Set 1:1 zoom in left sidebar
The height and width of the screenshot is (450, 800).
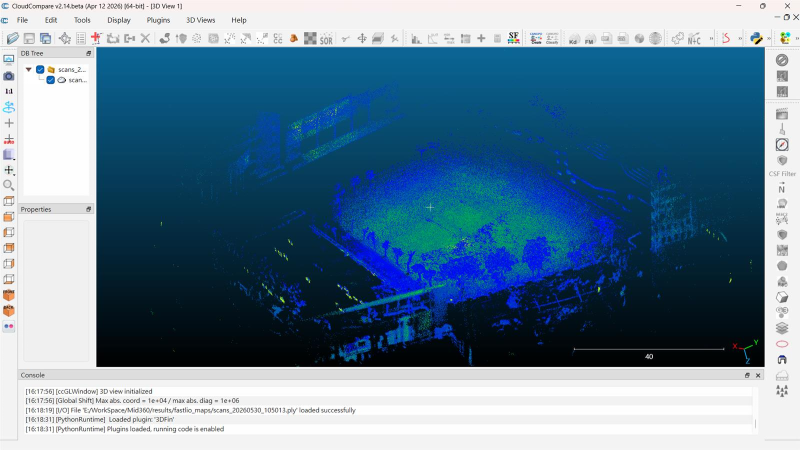(x=9, y=91)
